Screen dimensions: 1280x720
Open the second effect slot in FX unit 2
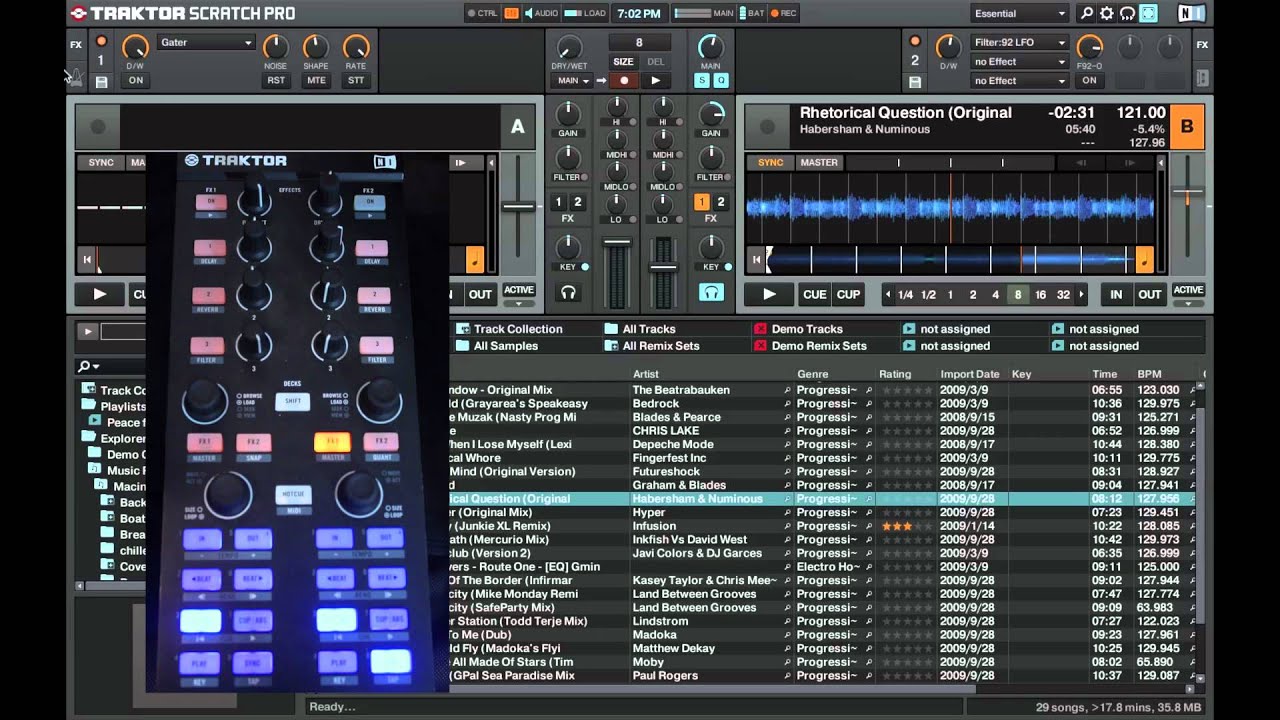1019,61
